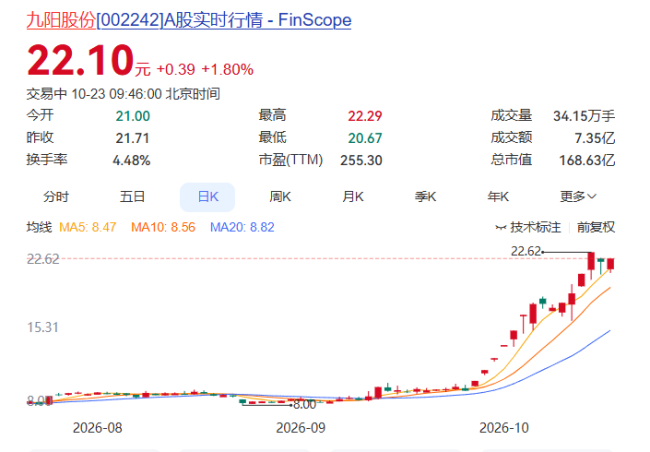Click the +0.39 price change
The image size is (650, 452).
176,70
